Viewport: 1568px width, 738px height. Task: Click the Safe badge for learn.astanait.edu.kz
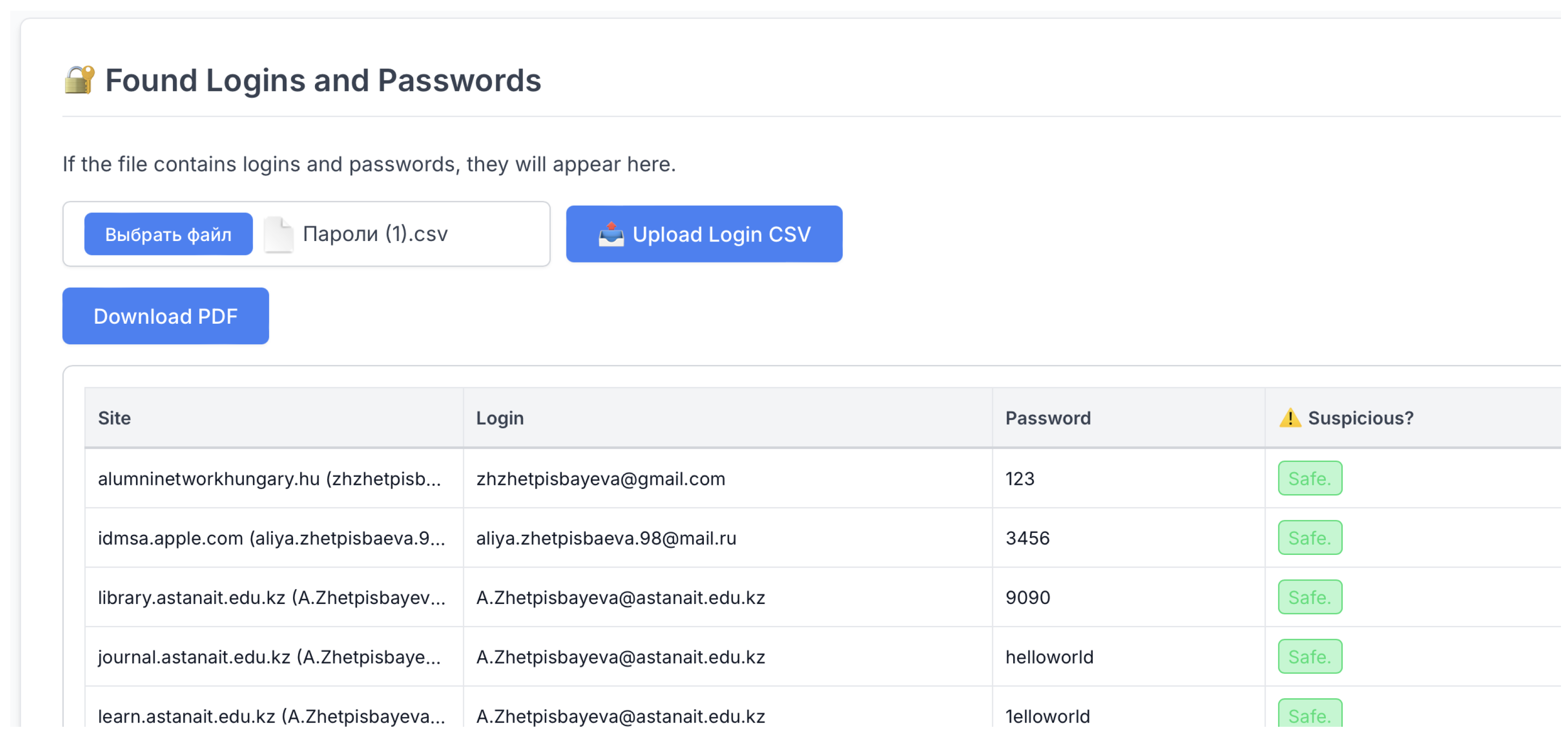click(x=1310, y=716)
